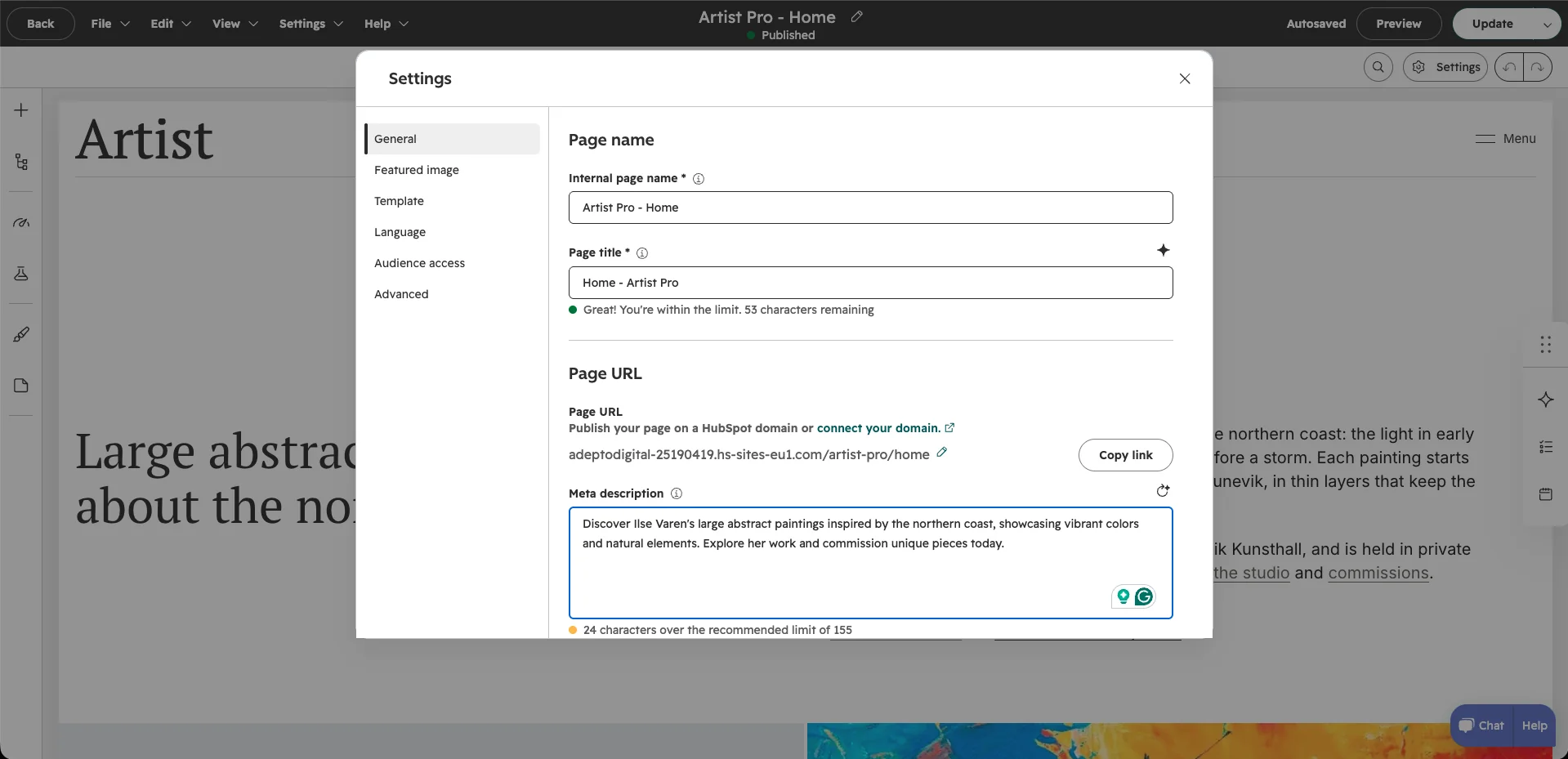Viewport: 1568px width, 759px height.
Task: Edit page URL with the pencil icon
Action: click(x=942, y=453)
